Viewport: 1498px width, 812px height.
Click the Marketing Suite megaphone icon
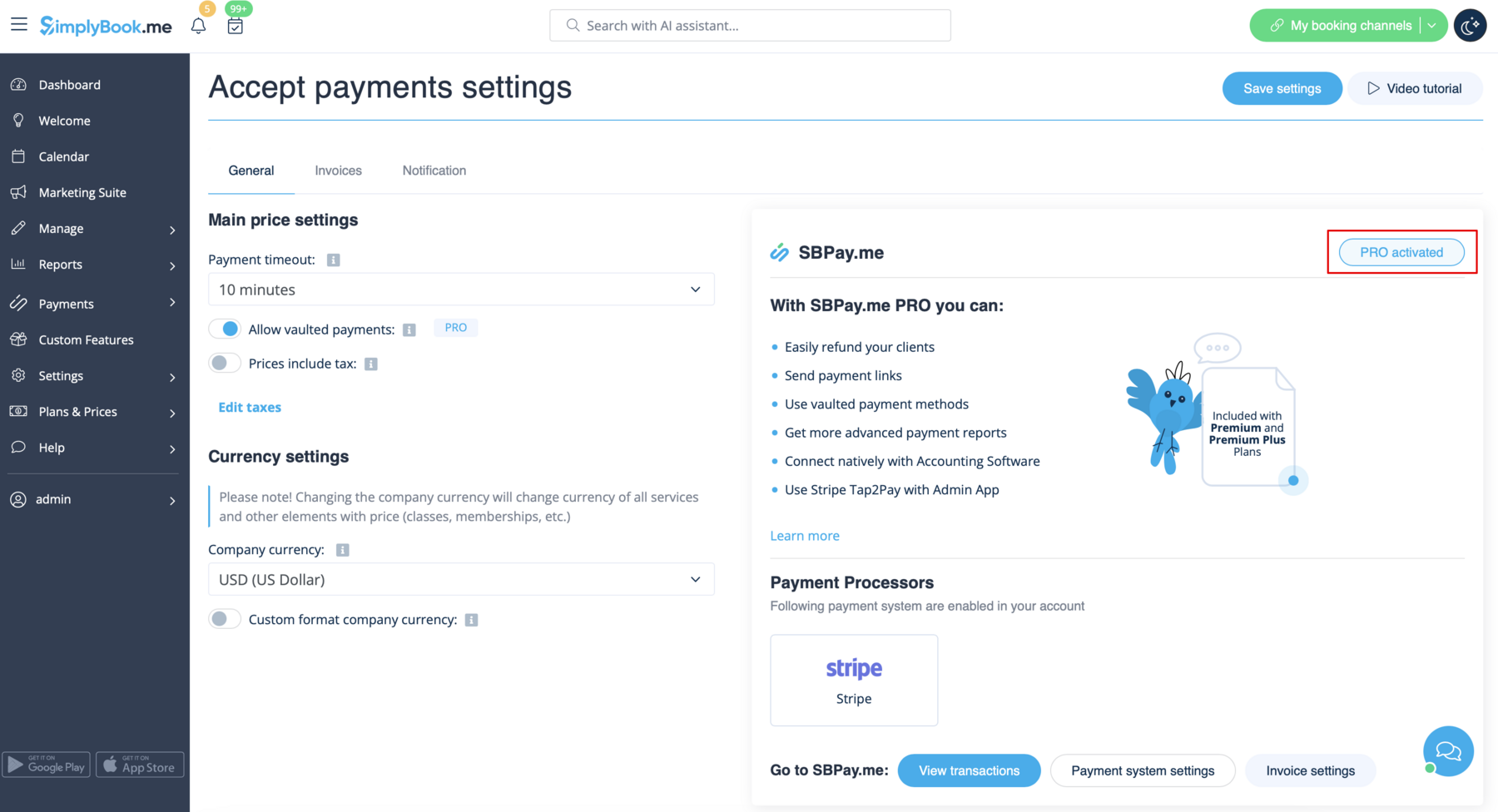coord(18,192)
